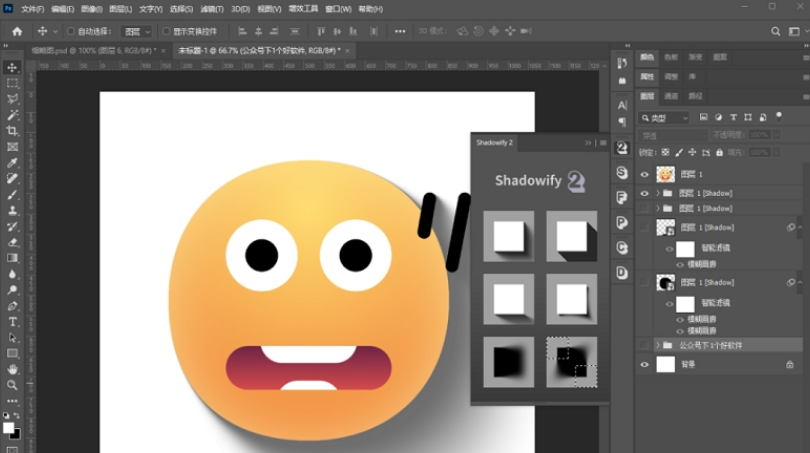
Task: Filter layers by adjustment layers icon
Action: 718,118
